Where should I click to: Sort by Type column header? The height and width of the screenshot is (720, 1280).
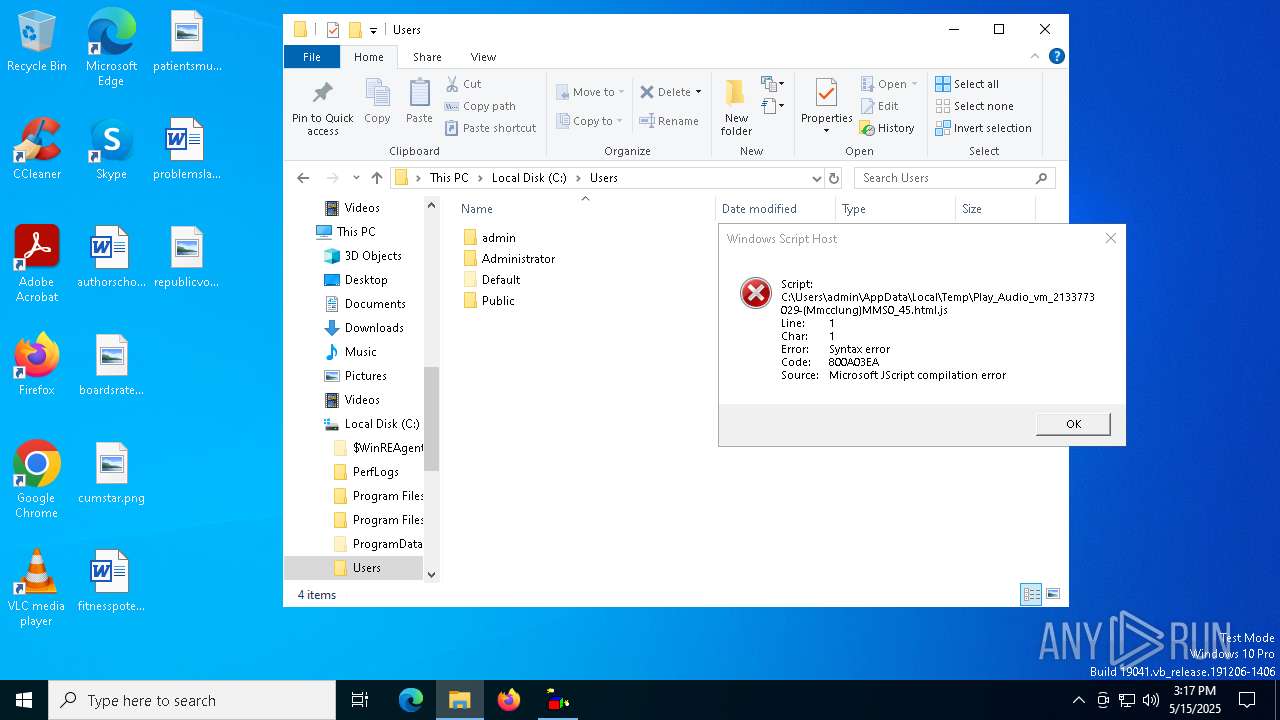895,209
